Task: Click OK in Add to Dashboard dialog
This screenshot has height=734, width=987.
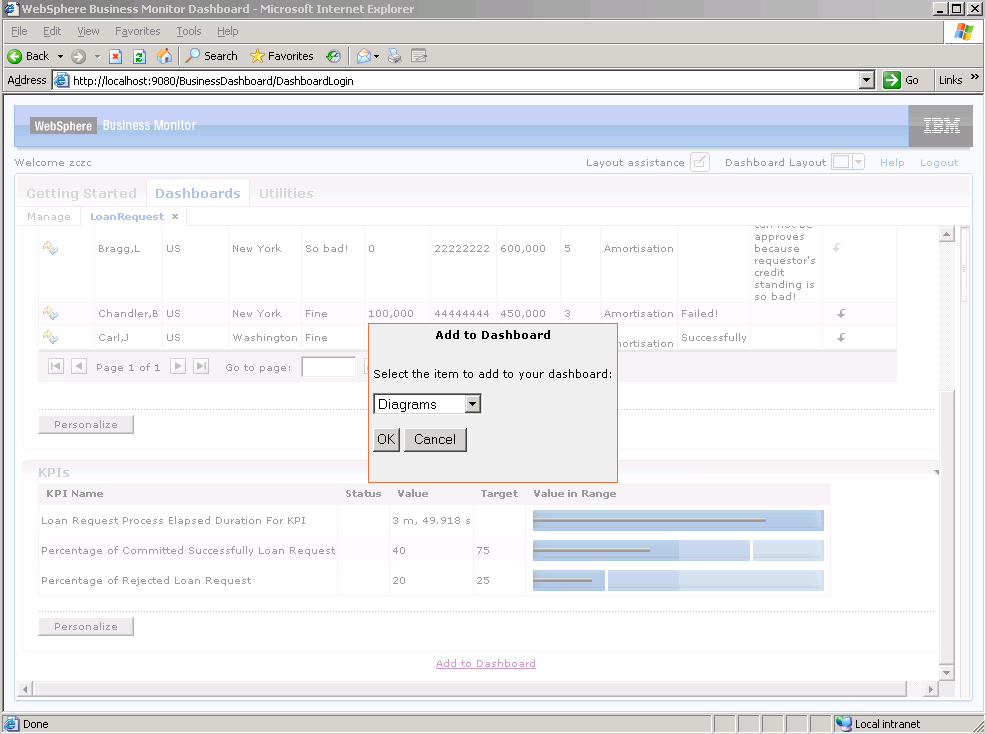Action: (386, 439)
